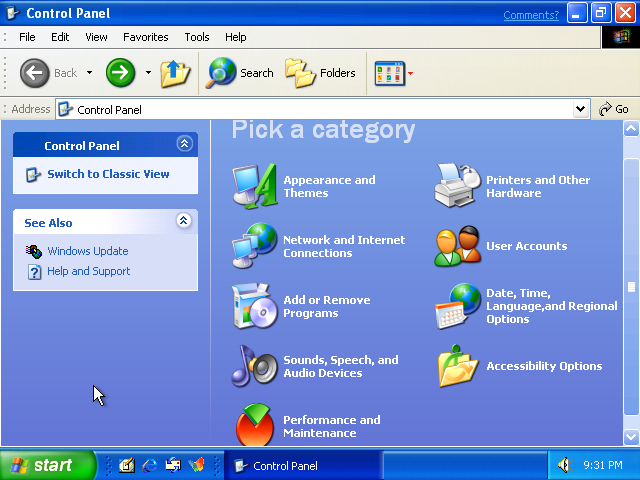Open Performance and Maintenance pie chart icon
640x480 pixels.
click(255, 424)
